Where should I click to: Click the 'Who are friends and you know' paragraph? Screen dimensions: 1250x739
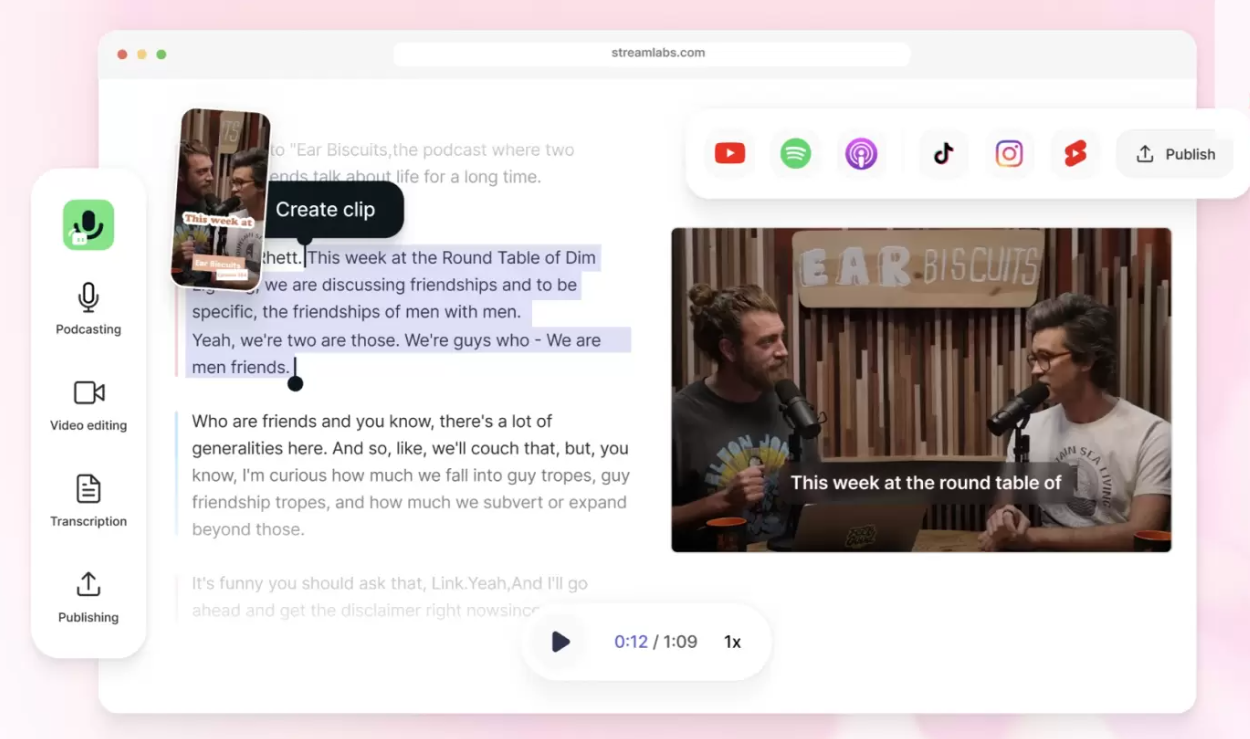pos(410,475)
